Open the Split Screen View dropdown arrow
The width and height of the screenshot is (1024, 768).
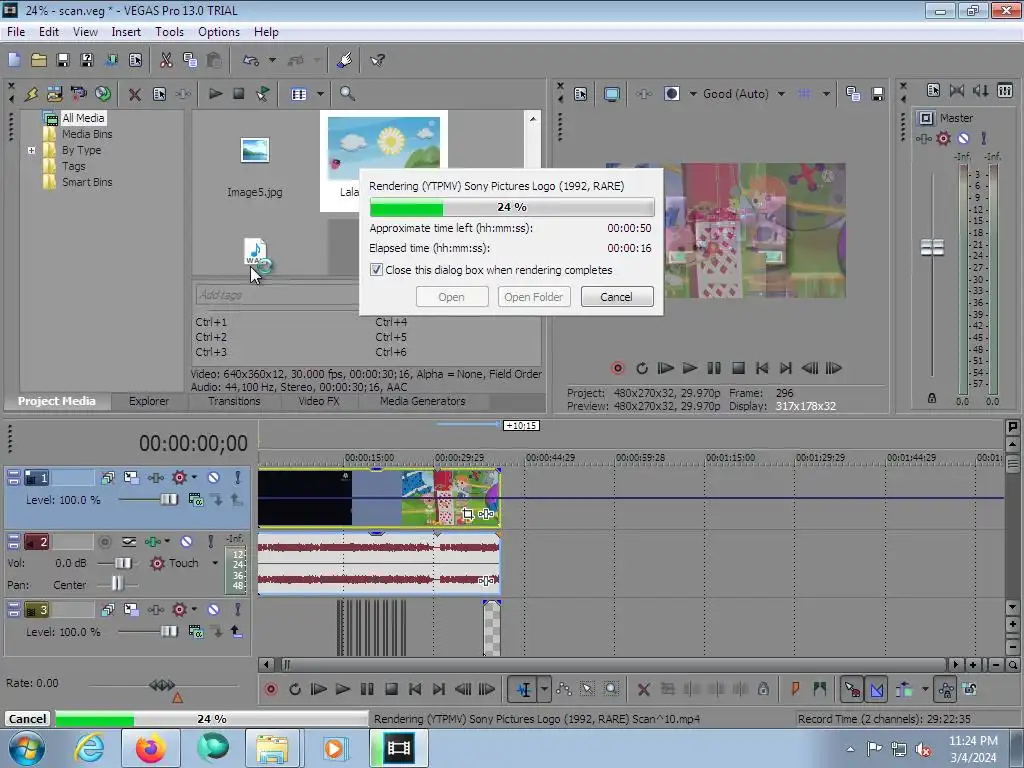click(x=693, y=94)
